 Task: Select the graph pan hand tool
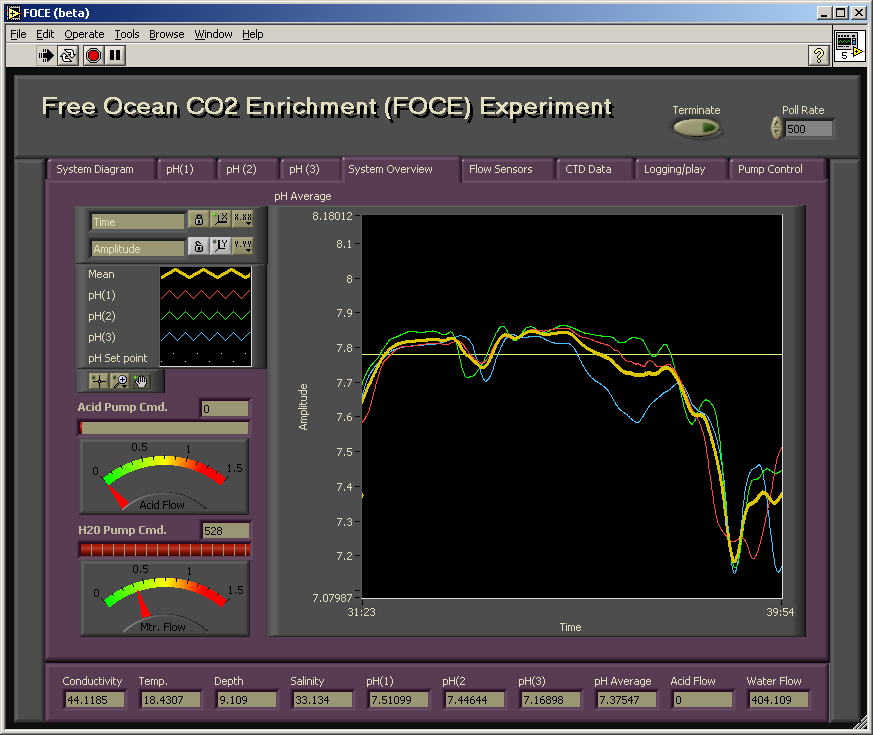(x=141, y=381)
